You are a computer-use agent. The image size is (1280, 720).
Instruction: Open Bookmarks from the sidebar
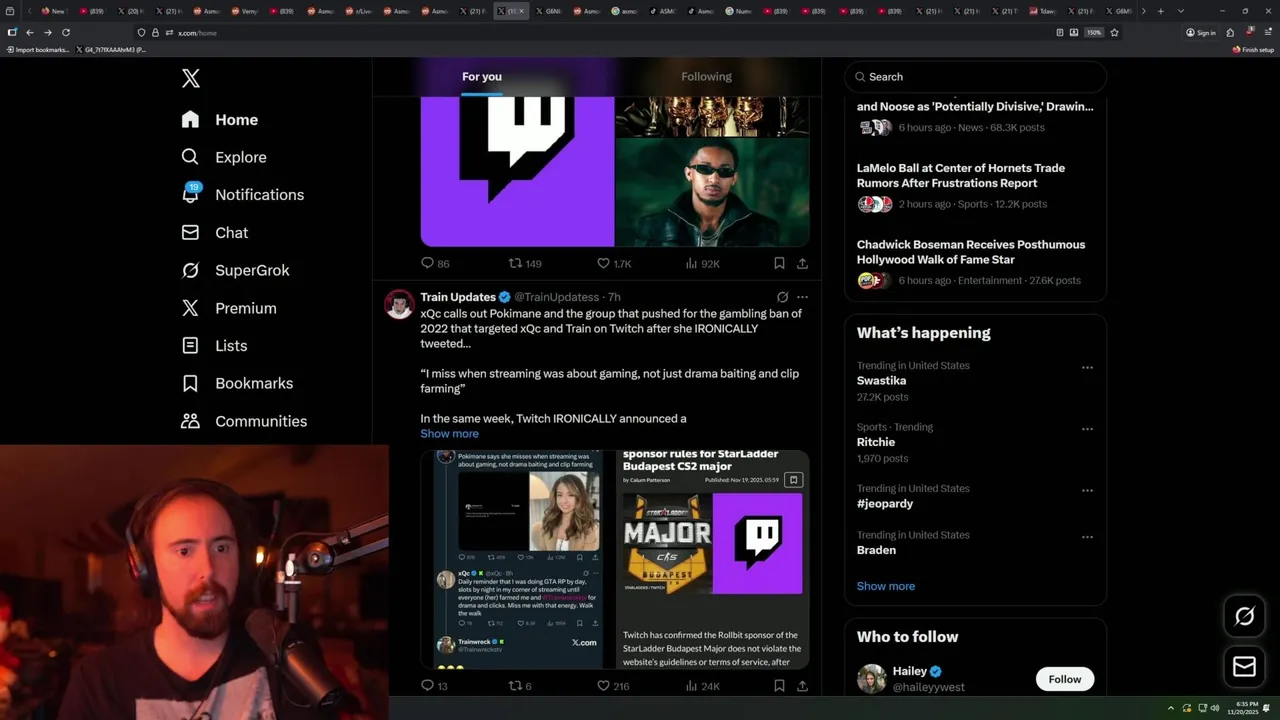tap(238, 383)
